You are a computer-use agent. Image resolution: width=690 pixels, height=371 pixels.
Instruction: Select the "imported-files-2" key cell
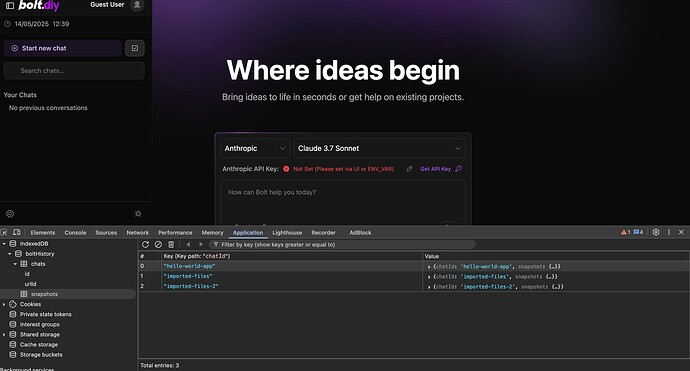pos(292,287)
